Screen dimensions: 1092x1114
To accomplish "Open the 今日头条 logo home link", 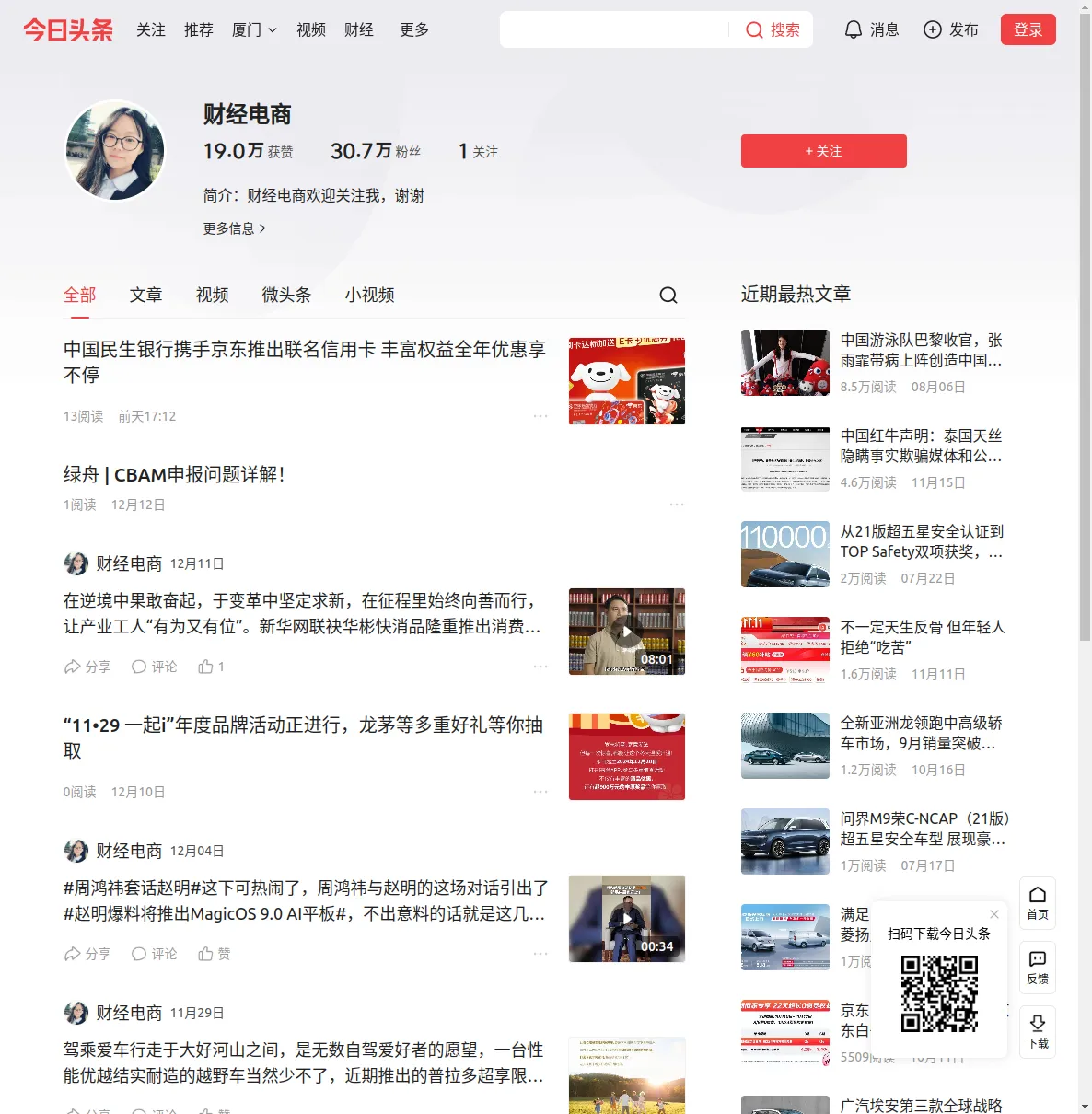I will click(68, 29).
